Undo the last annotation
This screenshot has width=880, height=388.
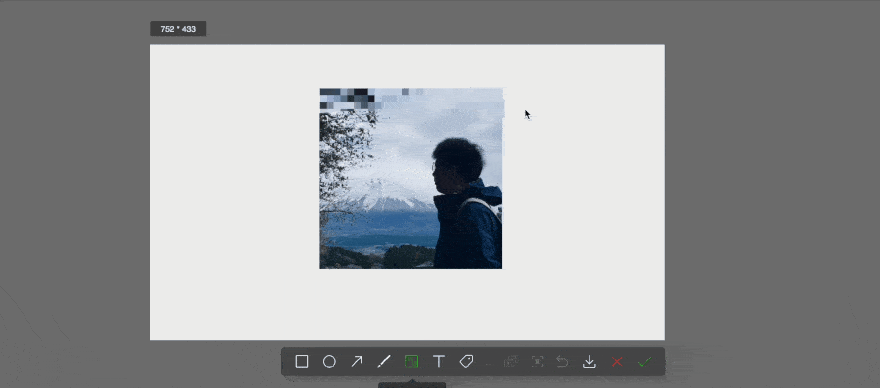pos(562,362)
